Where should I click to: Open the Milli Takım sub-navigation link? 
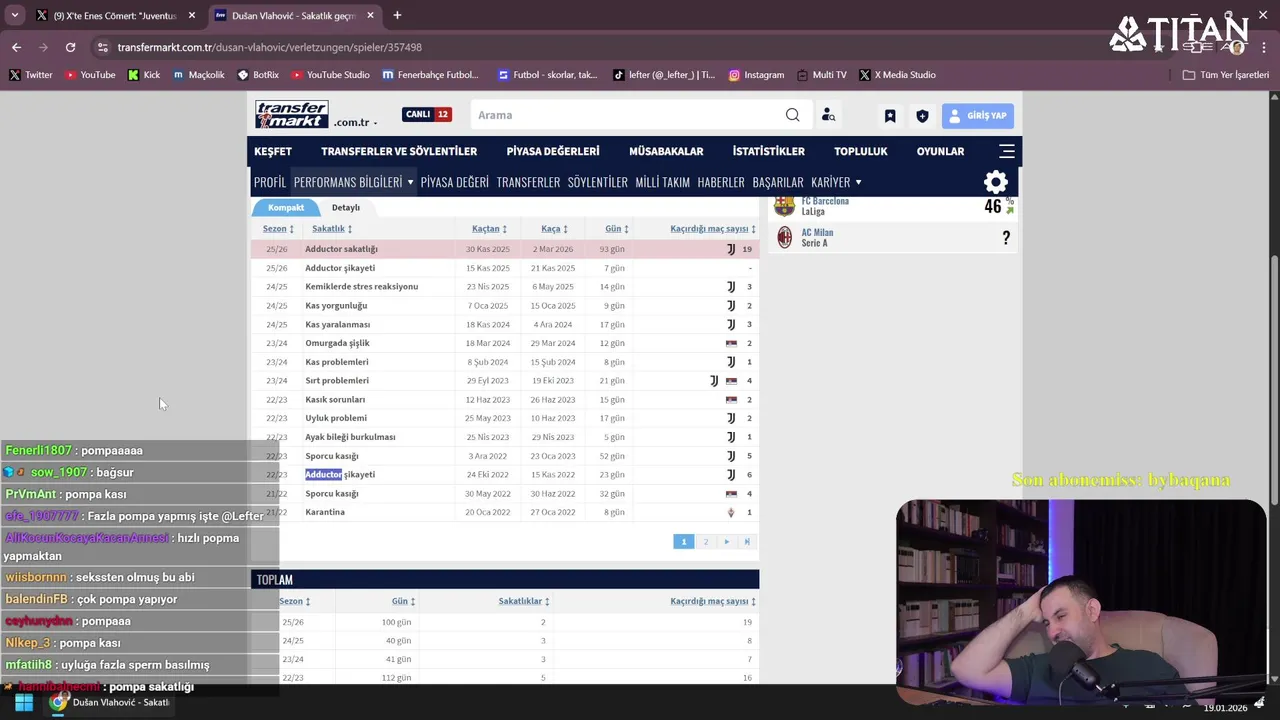(663, 182)
